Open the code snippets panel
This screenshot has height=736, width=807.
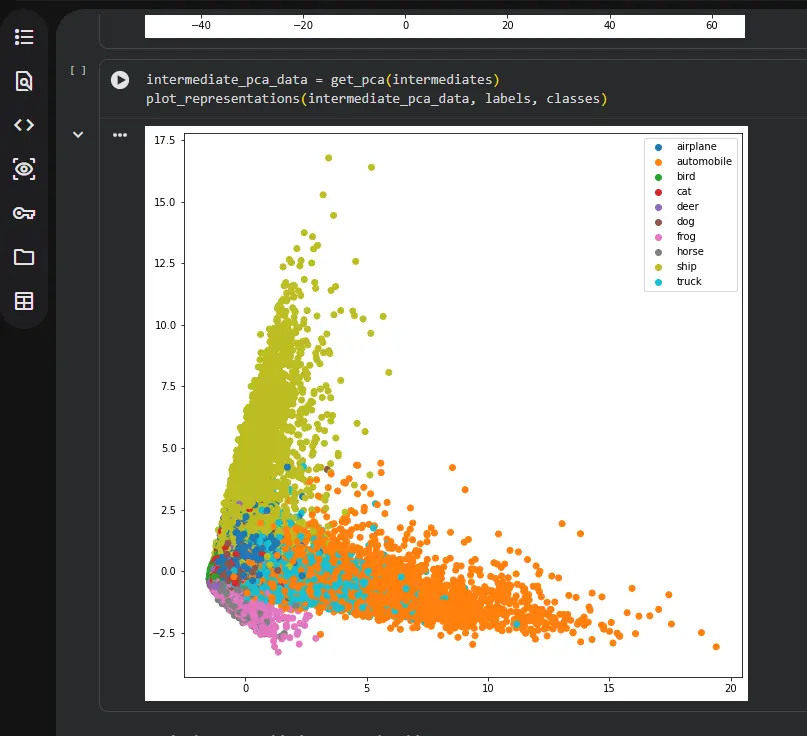24,125
